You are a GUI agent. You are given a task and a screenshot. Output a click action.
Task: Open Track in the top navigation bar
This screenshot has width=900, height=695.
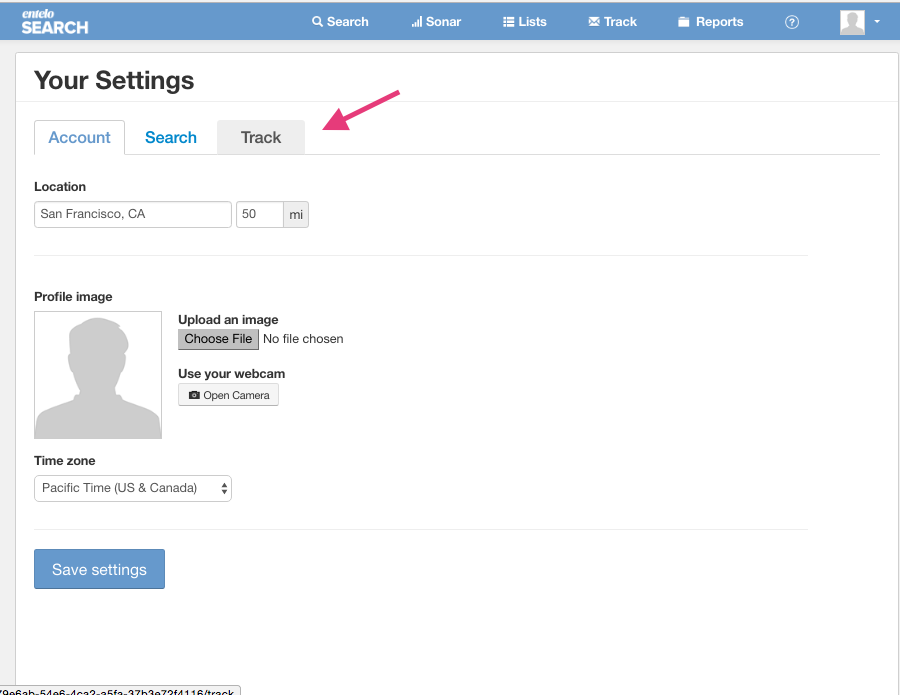[x=612, y=22]
